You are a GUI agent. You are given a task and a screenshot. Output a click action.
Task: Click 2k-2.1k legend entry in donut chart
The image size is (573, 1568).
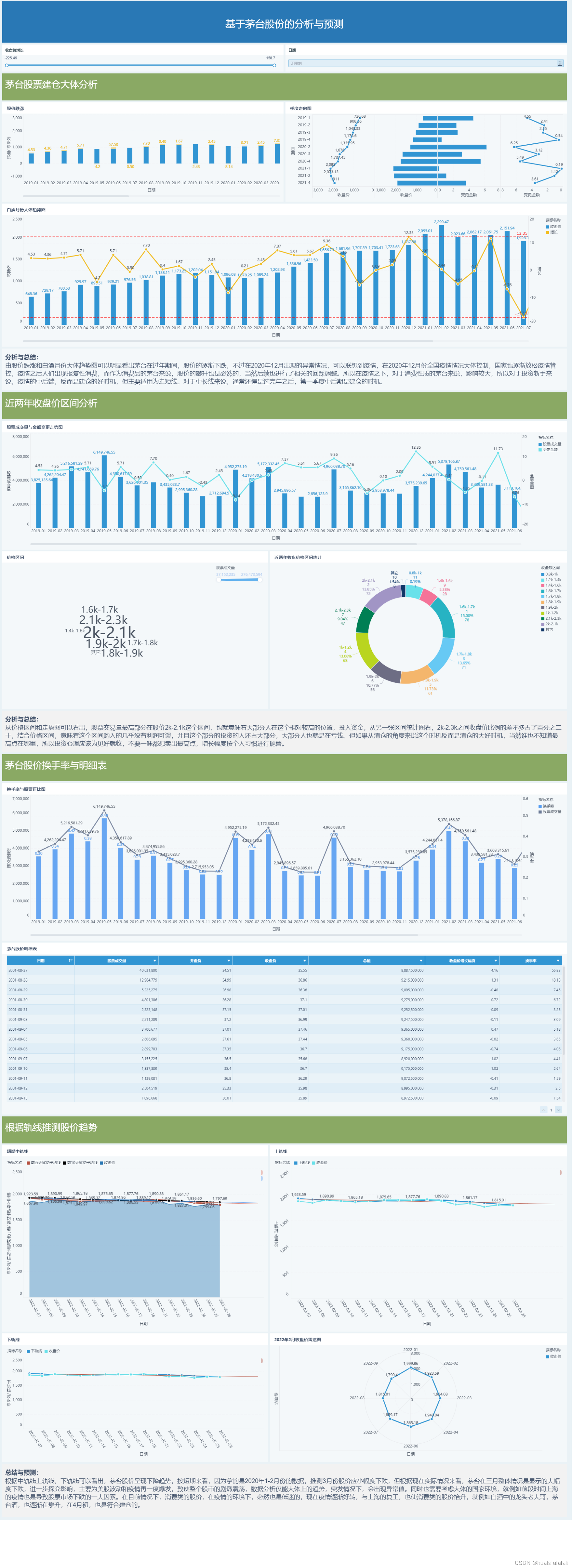[x=550, y=624]
